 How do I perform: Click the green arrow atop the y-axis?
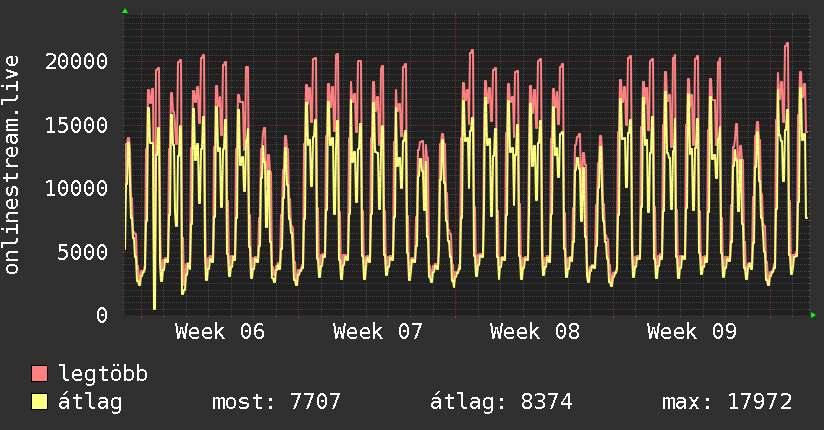click(x=124, y=11)
